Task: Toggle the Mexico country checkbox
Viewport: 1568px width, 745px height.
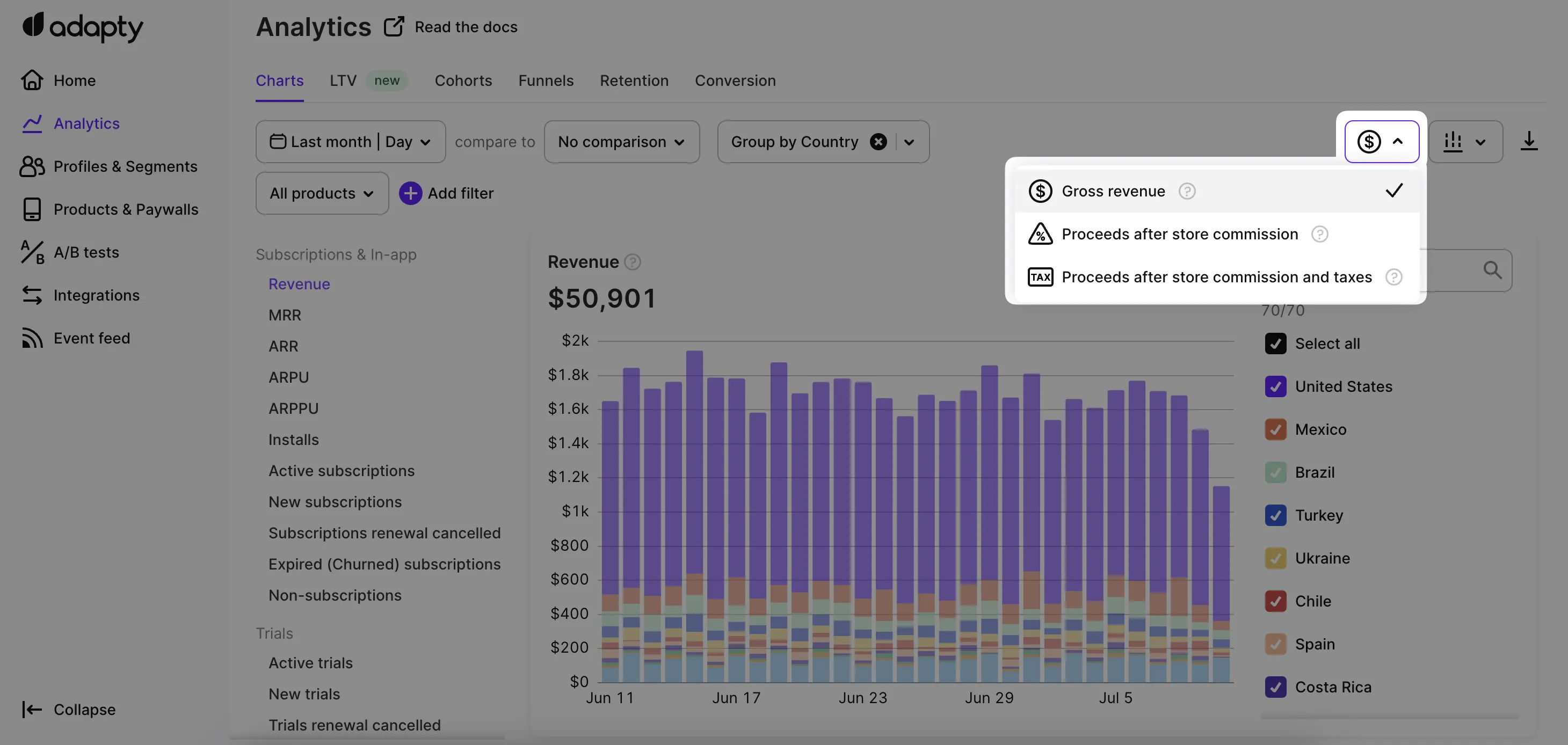Action: click(x=1275, y=430)
